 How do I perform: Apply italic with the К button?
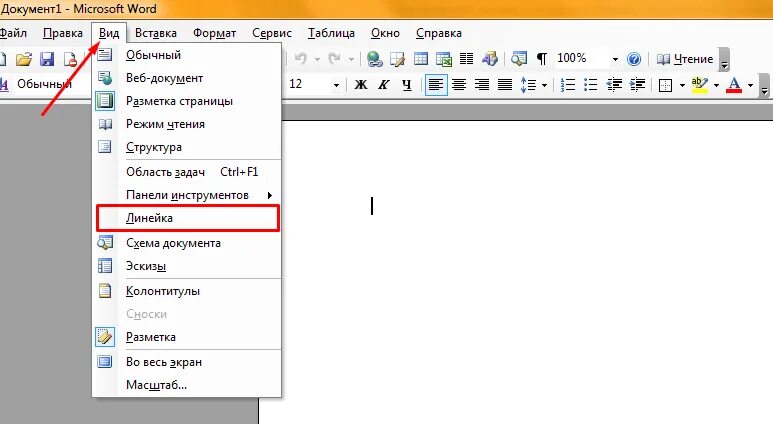(x=384, y=85)
